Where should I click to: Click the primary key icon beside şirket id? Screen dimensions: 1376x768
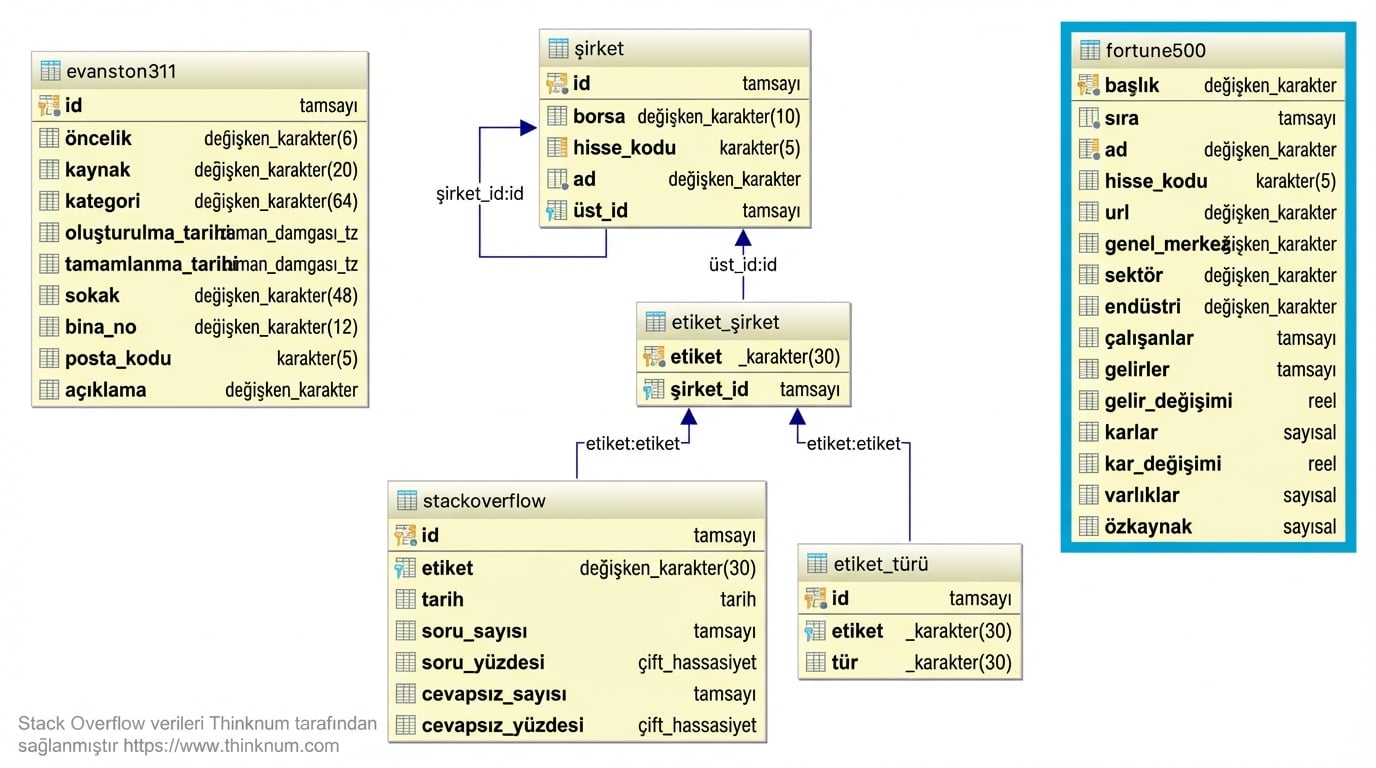pyautogui.click(x=557, y=84)
